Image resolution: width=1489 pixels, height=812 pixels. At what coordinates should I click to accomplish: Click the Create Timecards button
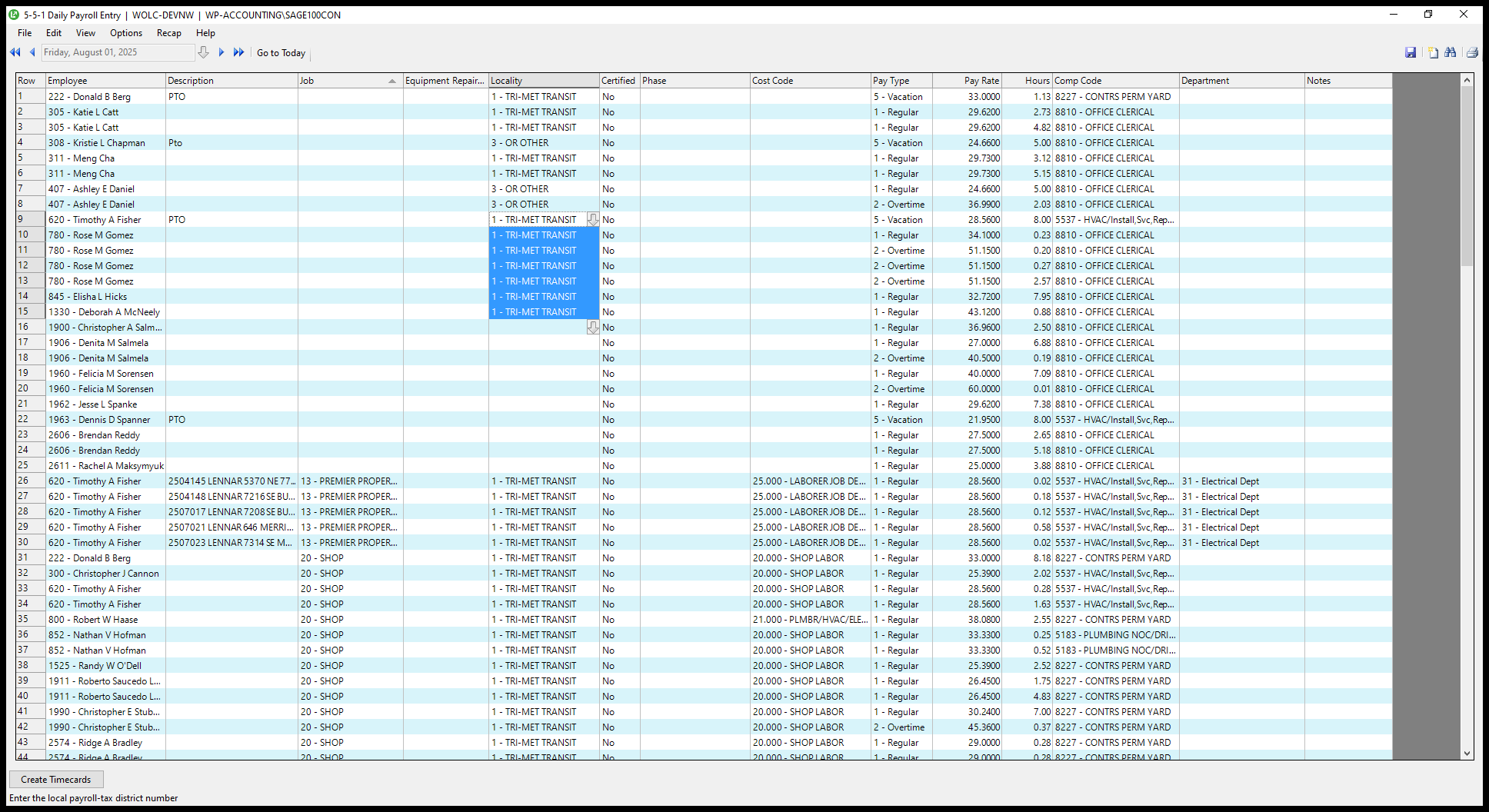coord(56,780)
